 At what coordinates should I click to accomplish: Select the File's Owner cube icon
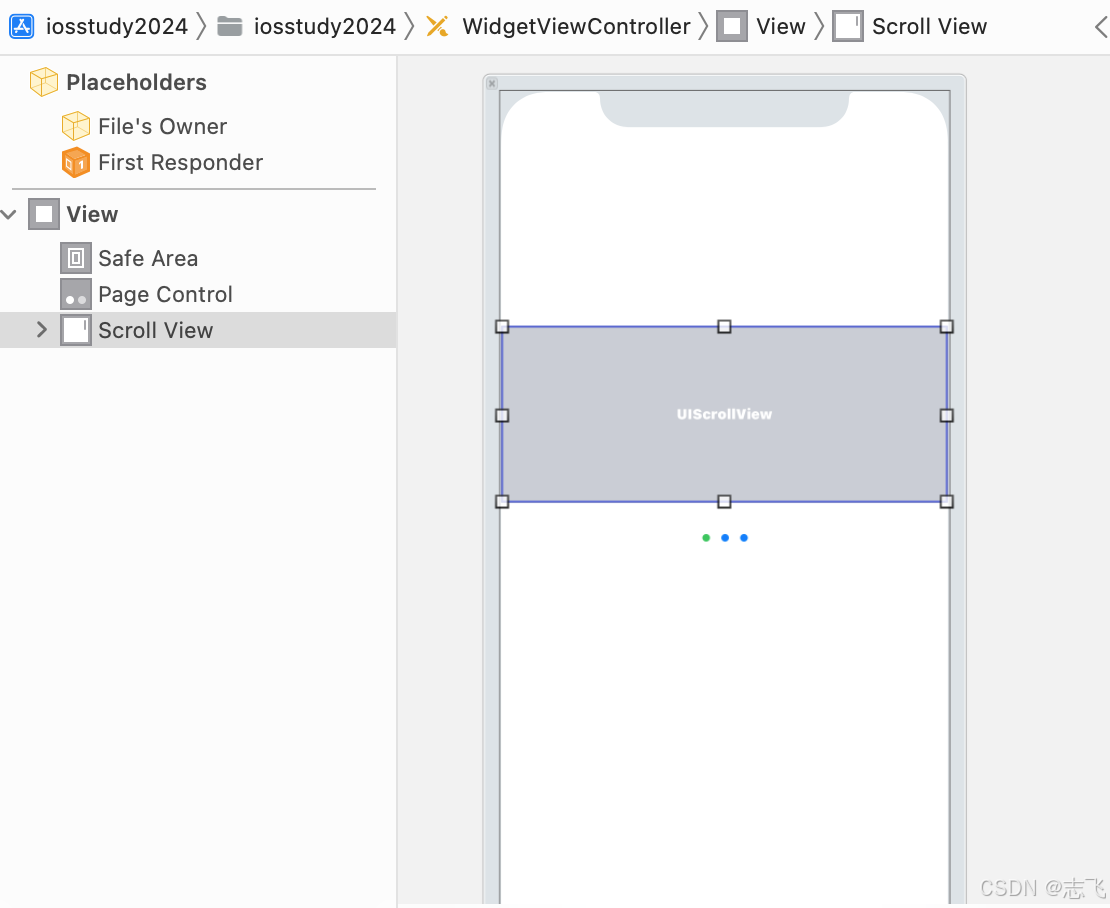coord(76,126)
